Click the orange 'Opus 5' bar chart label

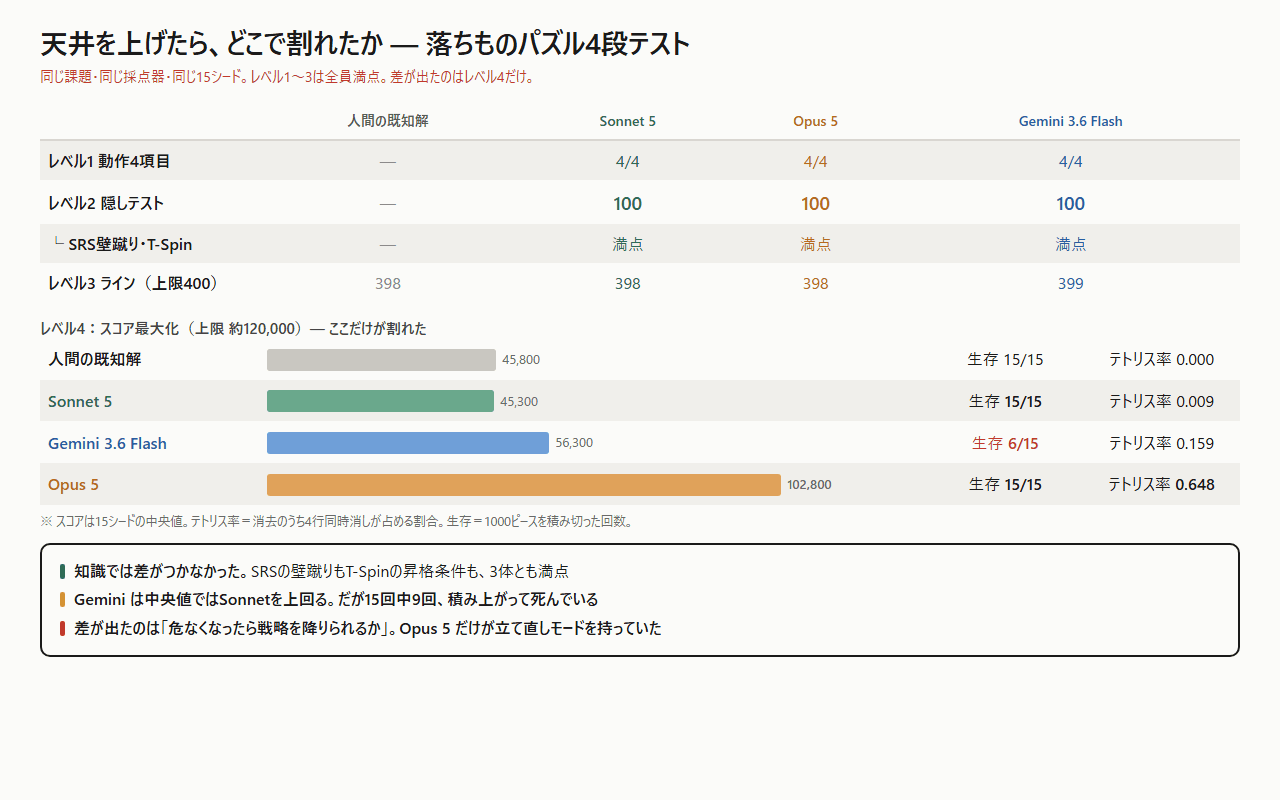(x=74, y=485)
